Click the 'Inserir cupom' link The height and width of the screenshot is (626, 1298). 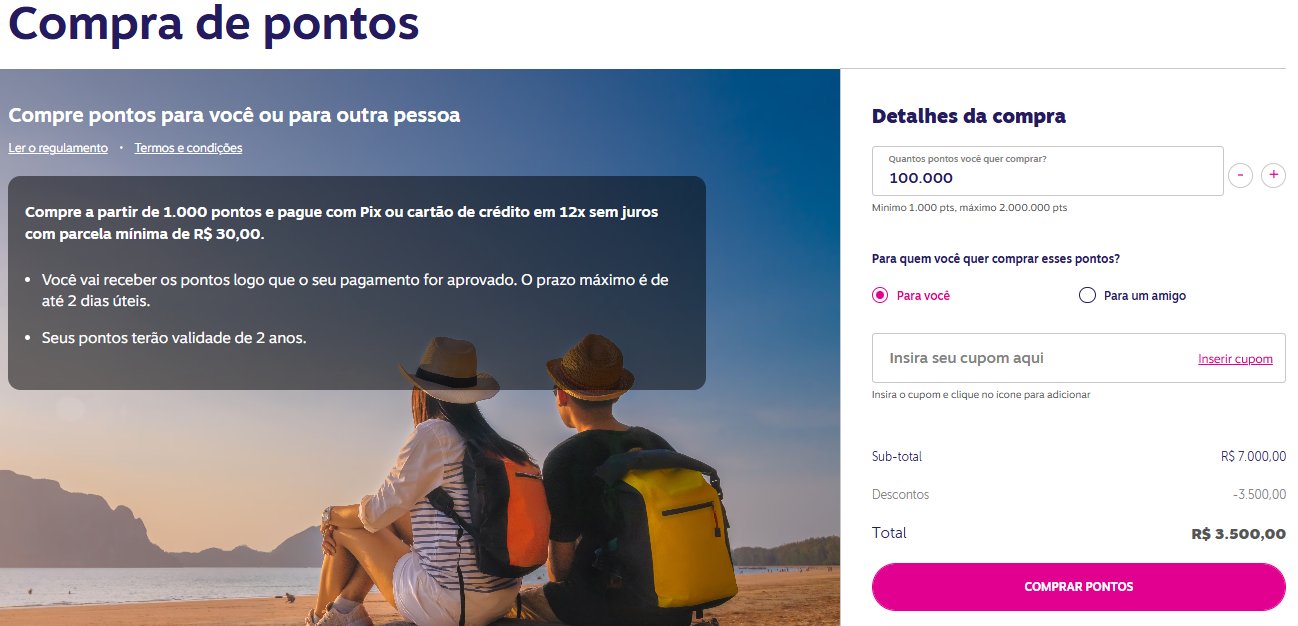(x=1235, y=359)
